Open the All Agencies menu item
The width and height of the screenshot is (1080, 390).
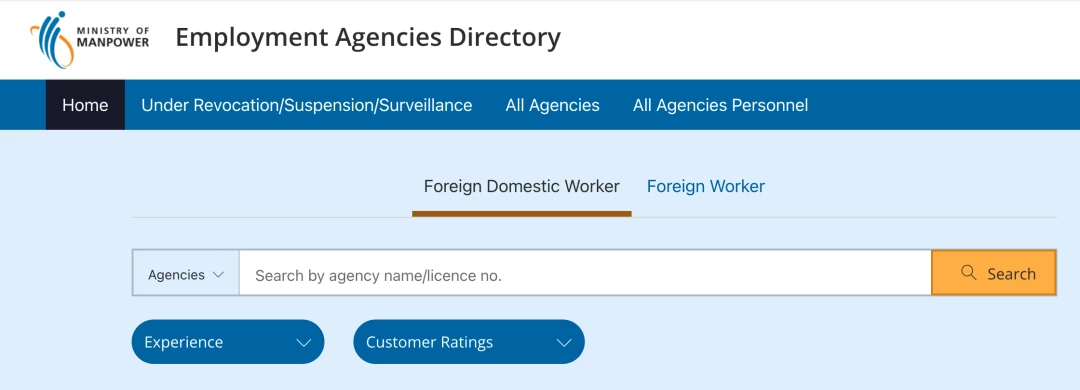(552, 105)
